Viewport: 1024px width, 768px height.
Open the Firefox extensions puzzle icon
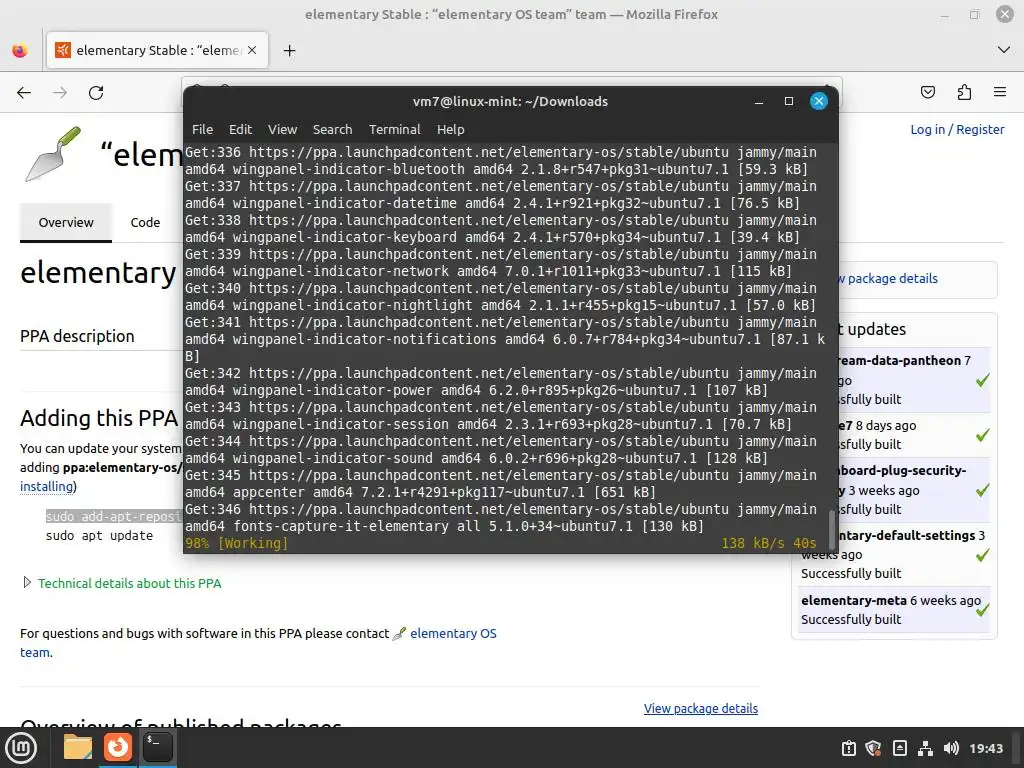(x=964, y=92)
